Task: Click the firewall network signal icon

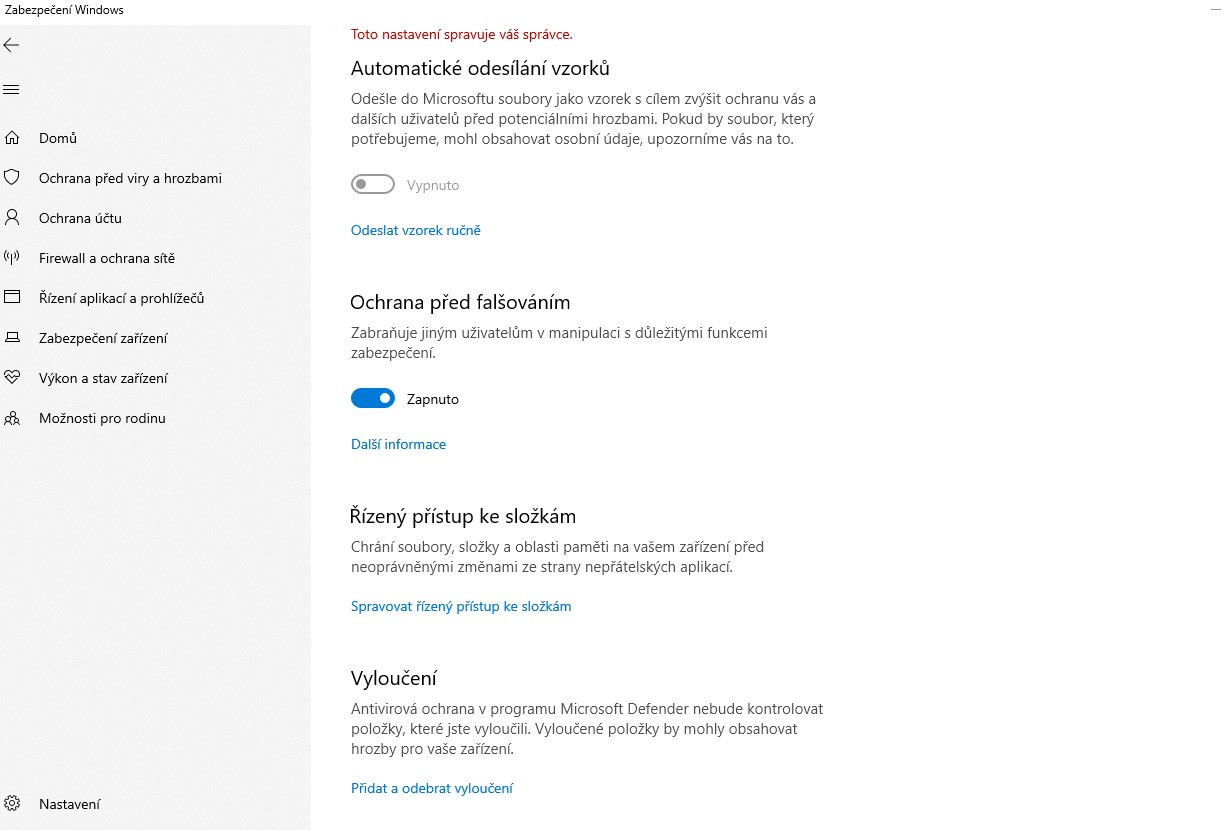Action: [x=12, y=258]
